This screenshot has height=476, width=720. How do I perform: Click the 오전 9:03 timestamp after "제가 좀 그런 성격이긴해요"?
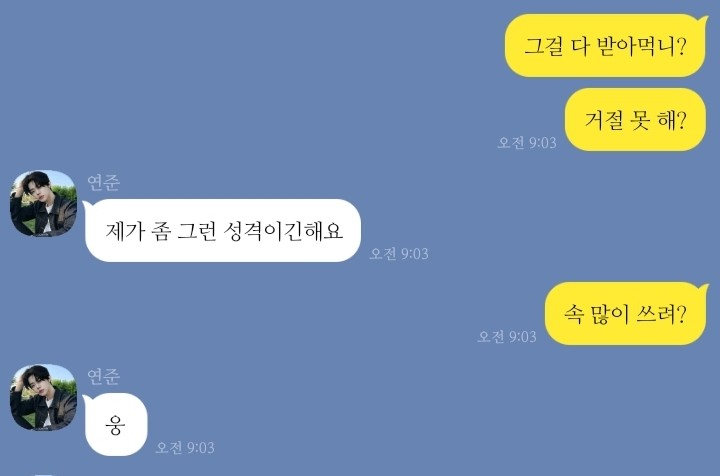coord(399,253)
